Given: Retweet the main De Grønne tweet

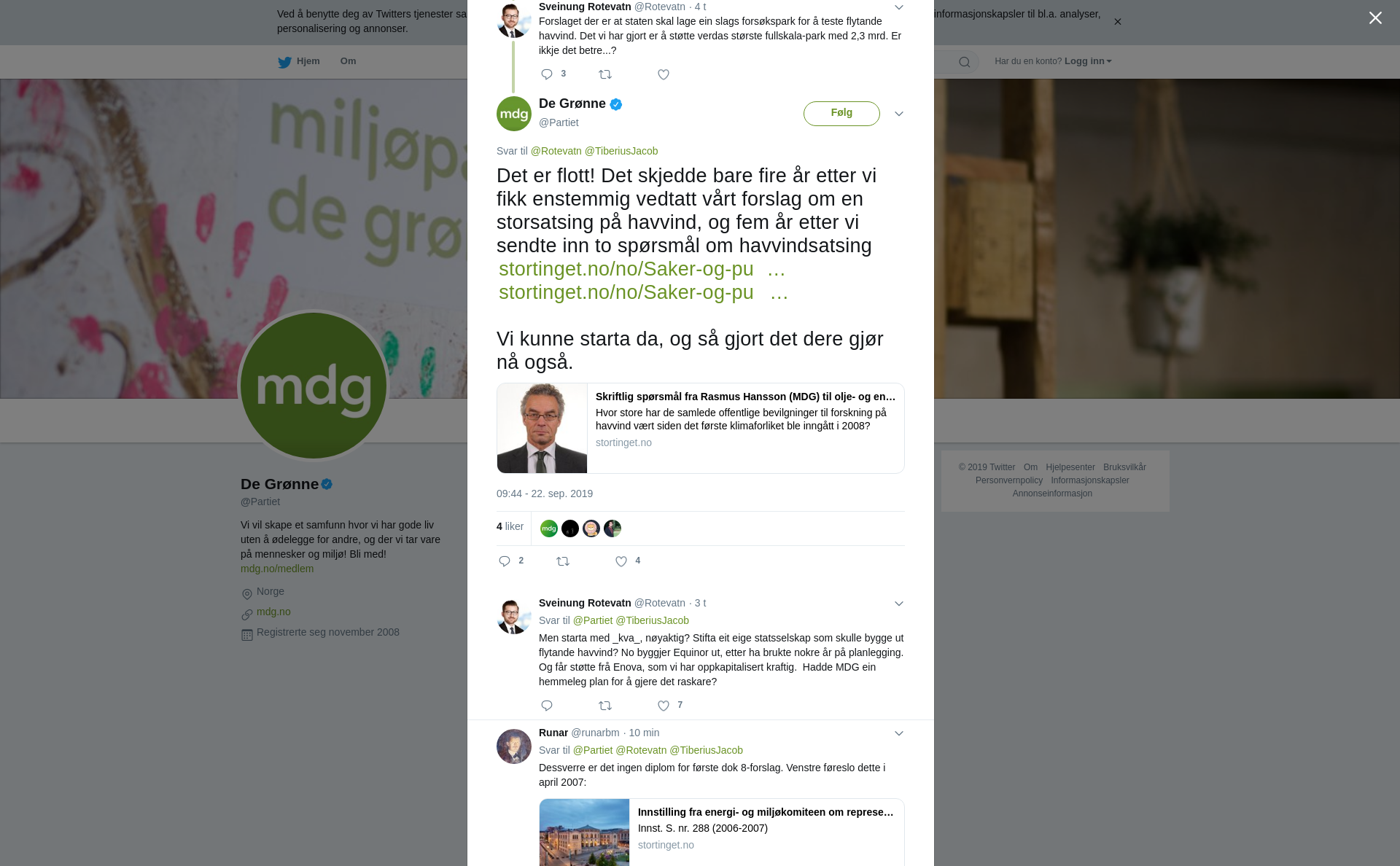Looking at the screenshot, I should pos(563,561).
